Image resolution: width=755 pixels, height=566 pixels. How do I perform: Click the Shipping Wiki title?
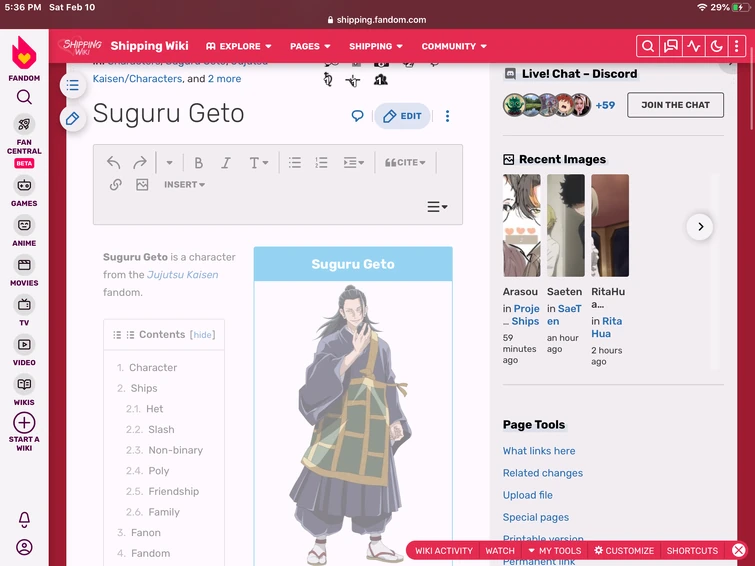(x=149, y=46)
